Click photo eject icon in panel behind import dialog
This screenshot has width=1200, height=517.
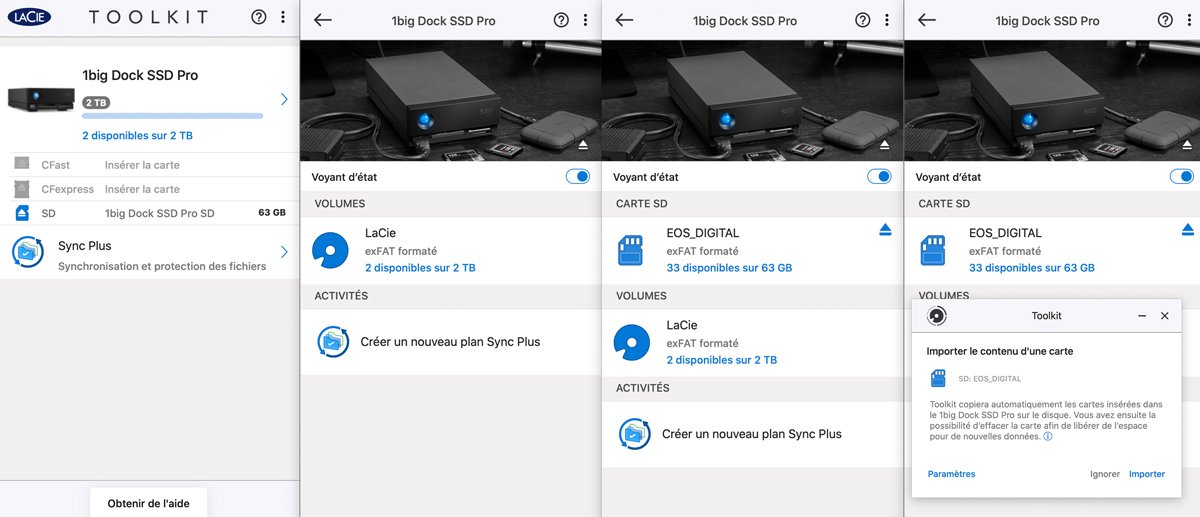pos(1187,145)
